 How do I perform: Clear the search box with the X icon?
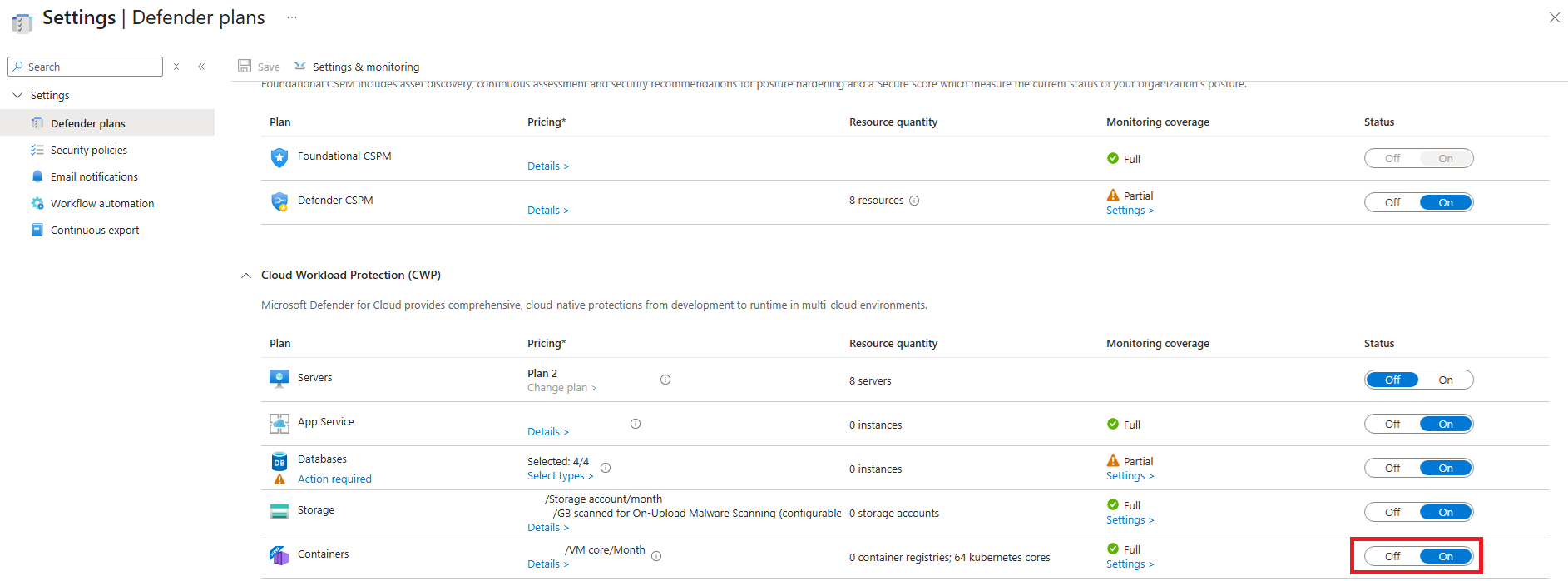pyautogui.click(x=176, y=67)
